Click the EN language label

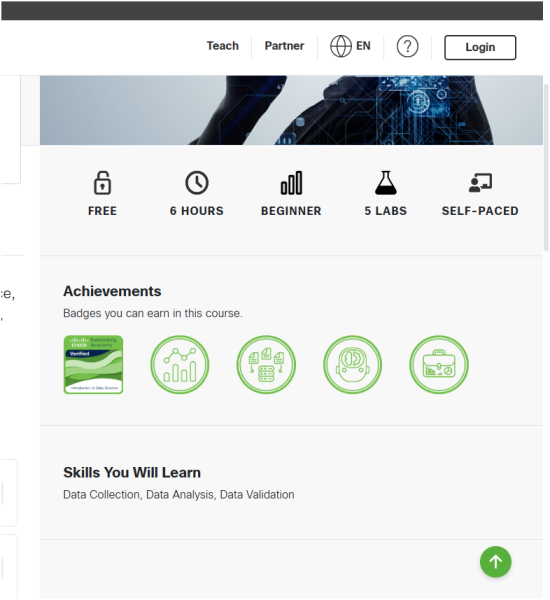click(x=363, y=46)
